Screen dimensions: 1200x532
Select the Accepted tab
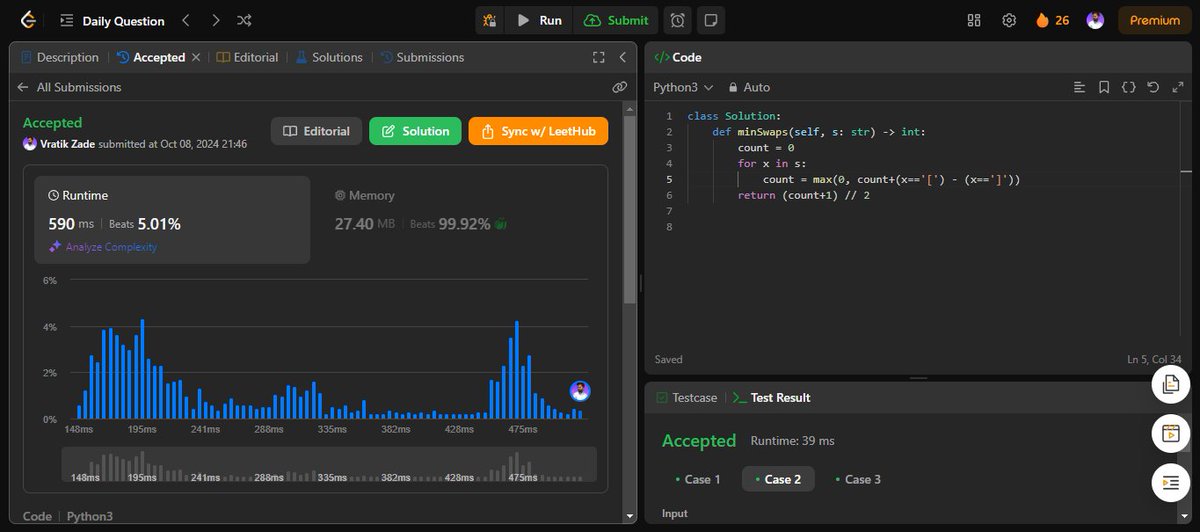pos(151,57)
